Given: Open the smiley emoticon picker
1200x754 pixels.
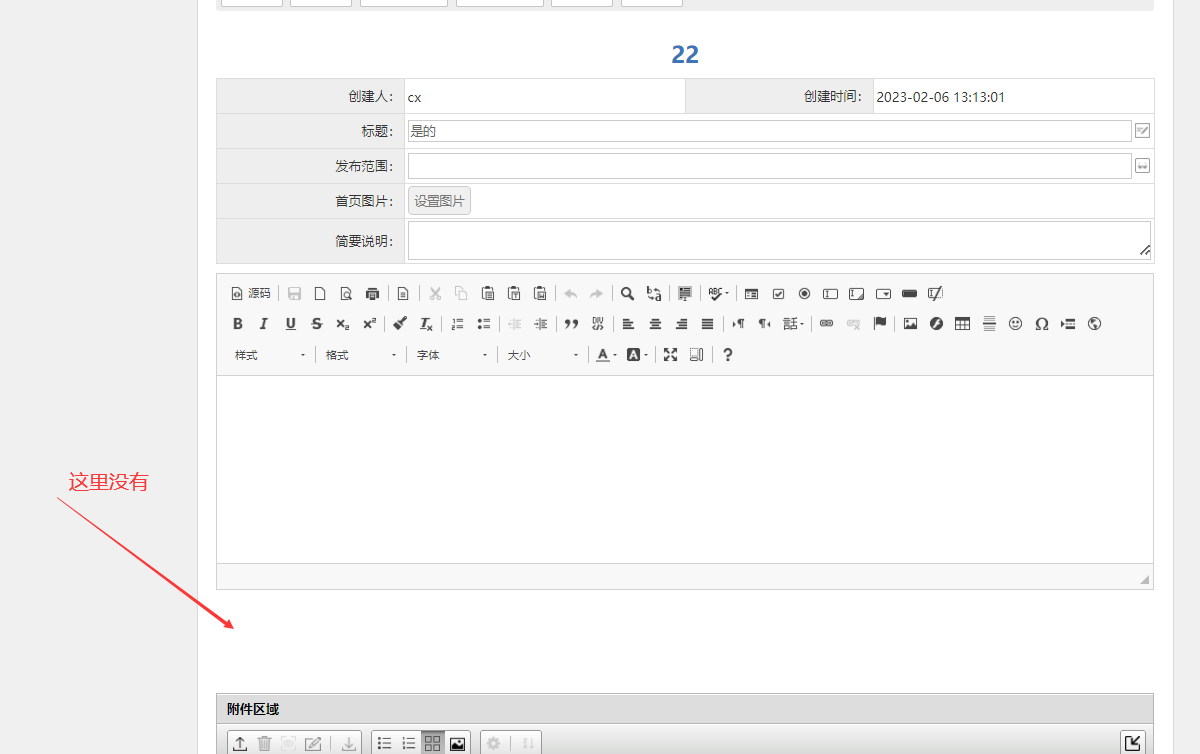Looking at the screenshot, I should [x=1015, y=323].
